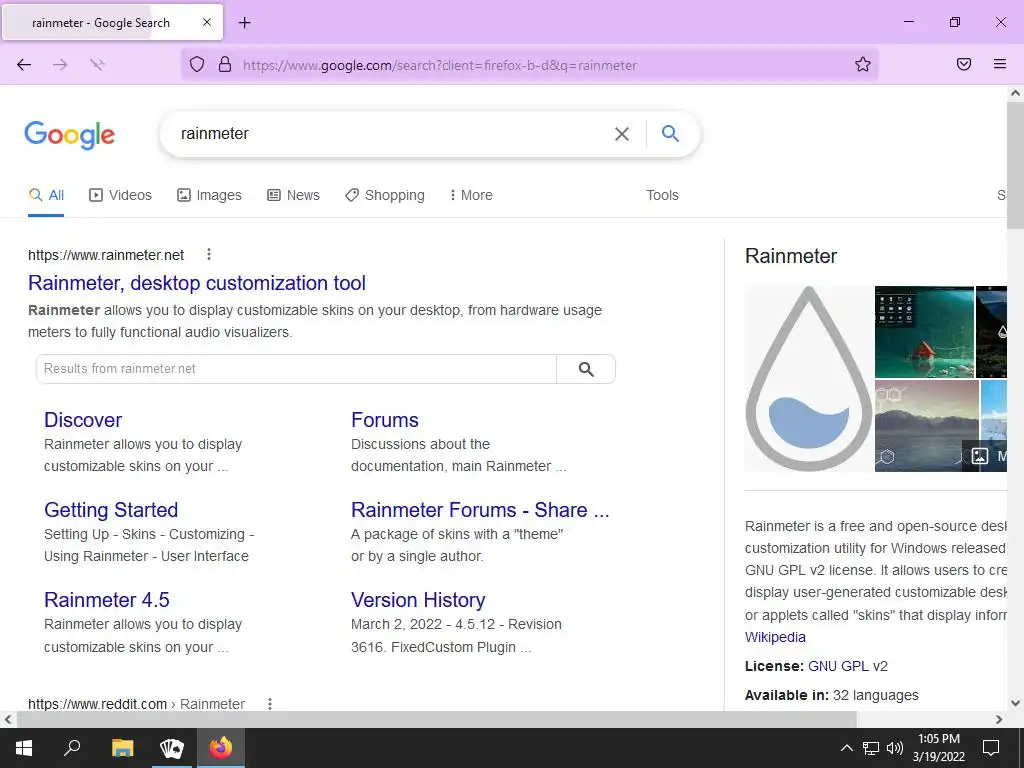Viewport: 1024px width, 768px height.
Task: Open network status tray icon
Action: coord(871,748)
